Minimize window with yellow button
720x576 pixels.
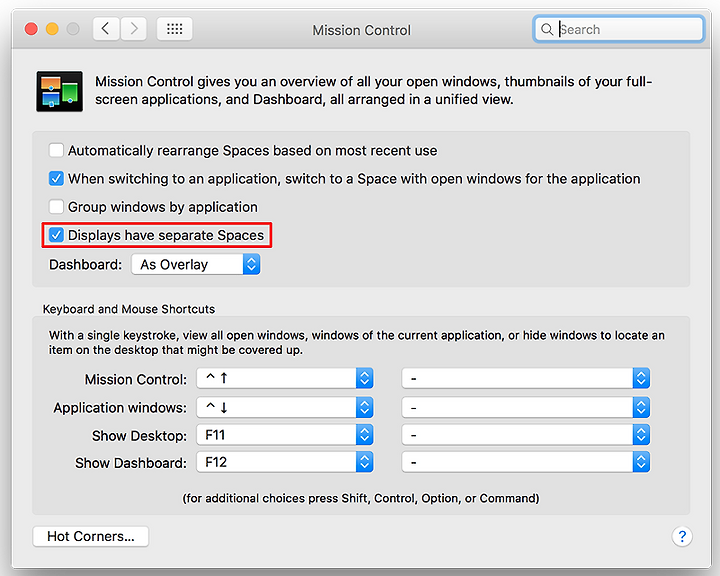tap(52, 29)
